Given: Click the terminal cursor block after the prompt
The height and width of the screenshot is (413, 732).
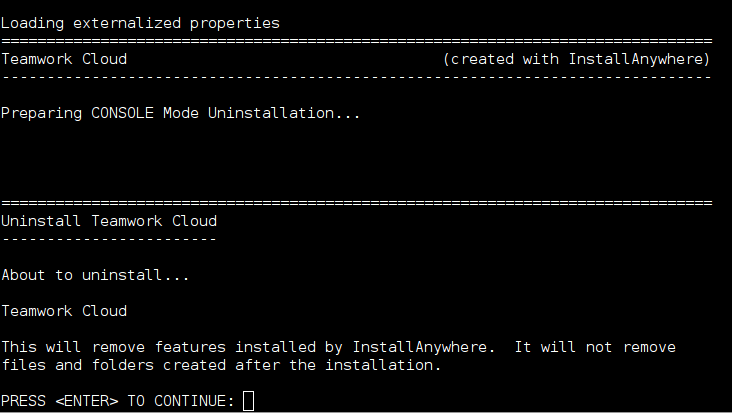Looking at the screenshot, I should tap(249, 401).
